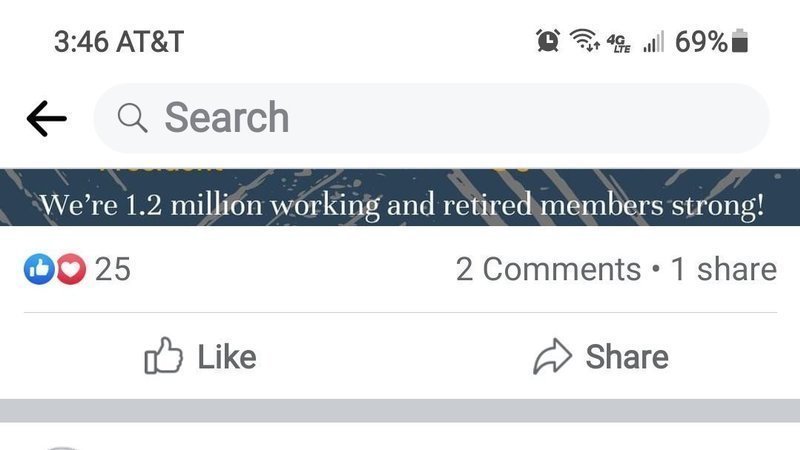Tap the back arrow
Screen dimensions: 800x450
pyautogui.click(x=46, y=119)
